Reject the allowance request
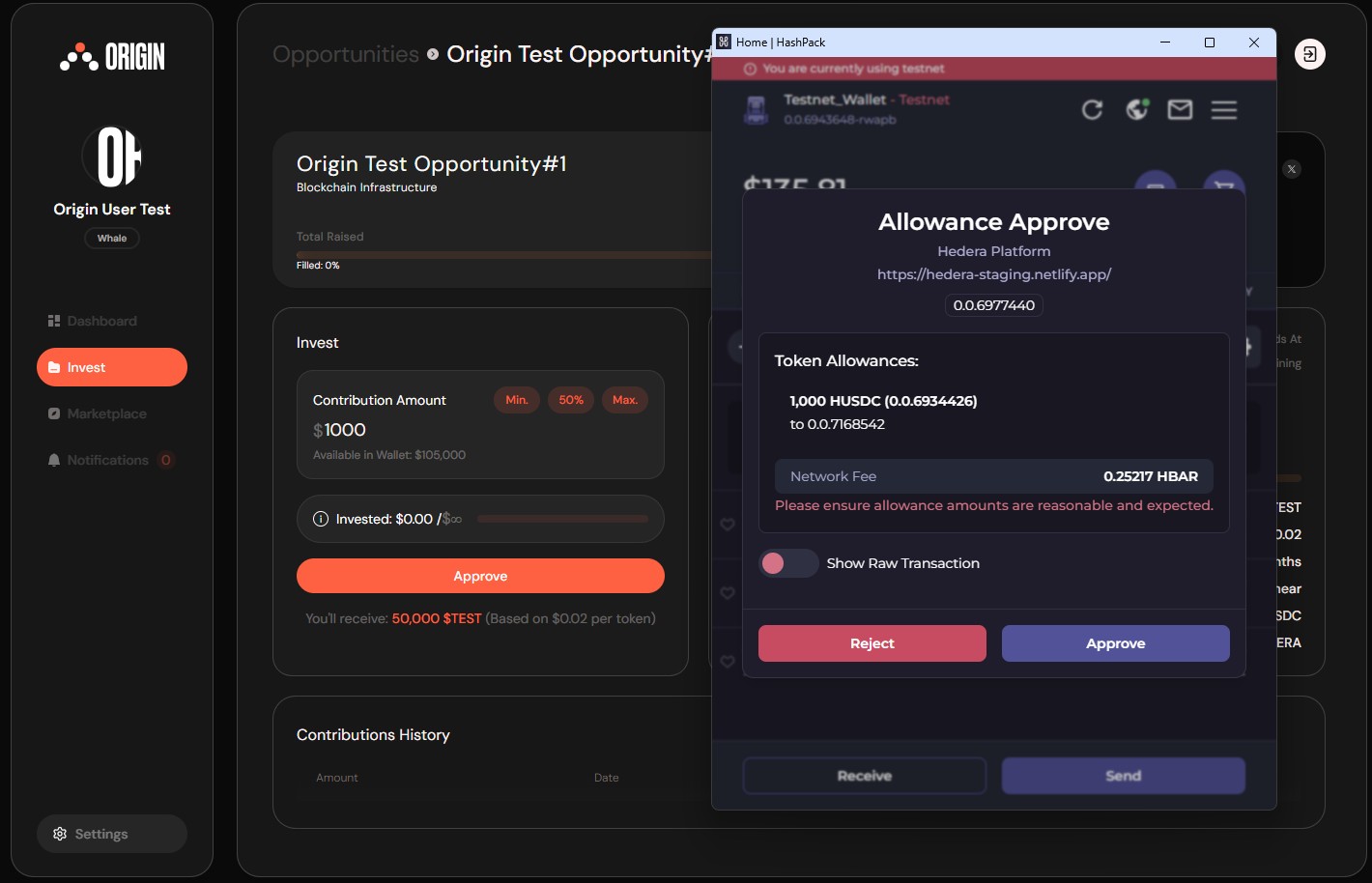1372x883 pixels. 872,643
